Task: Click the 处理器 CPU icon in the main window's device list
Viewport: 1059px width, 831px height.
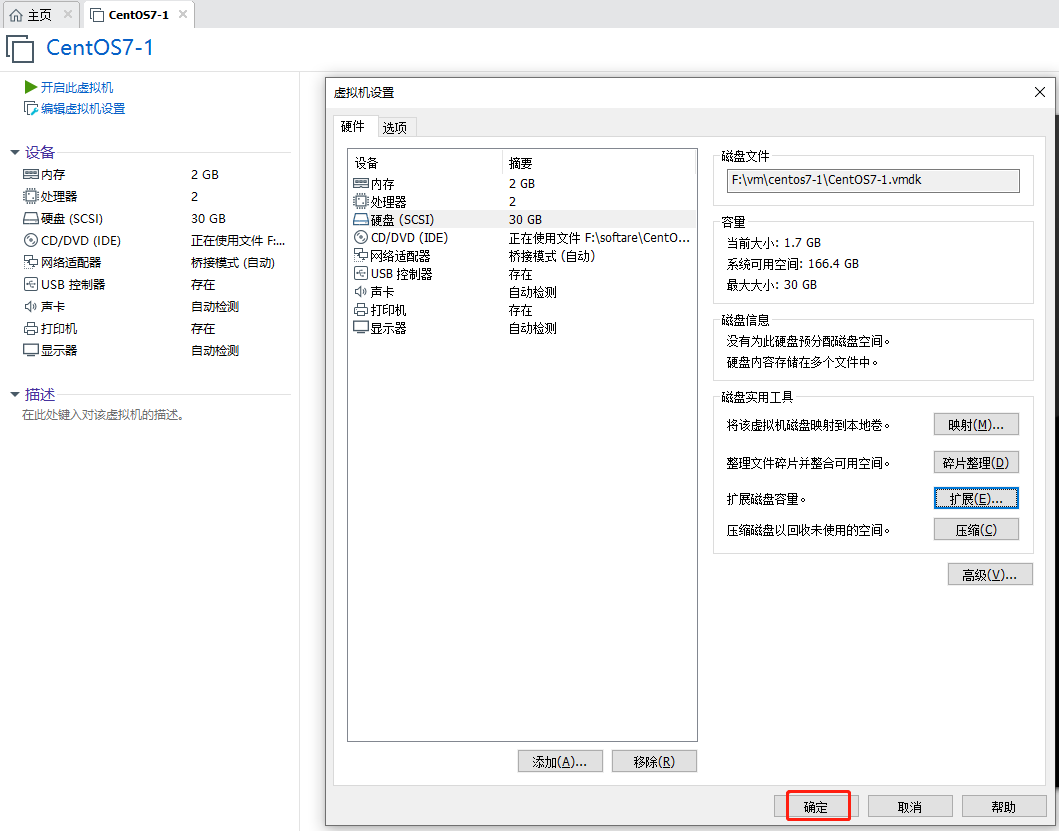Action: 30,197
